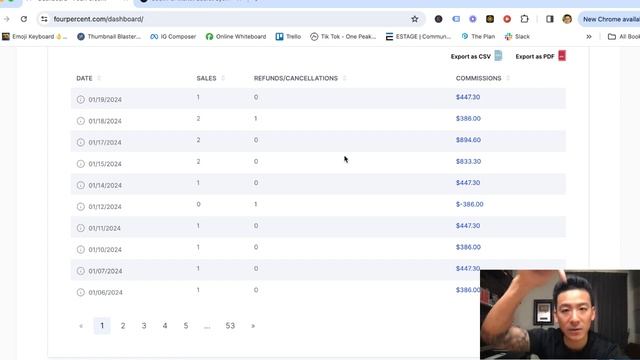640x360 pixels.
Task: Open the All Bookmarks folder
Action: click(x=624, y=37)
